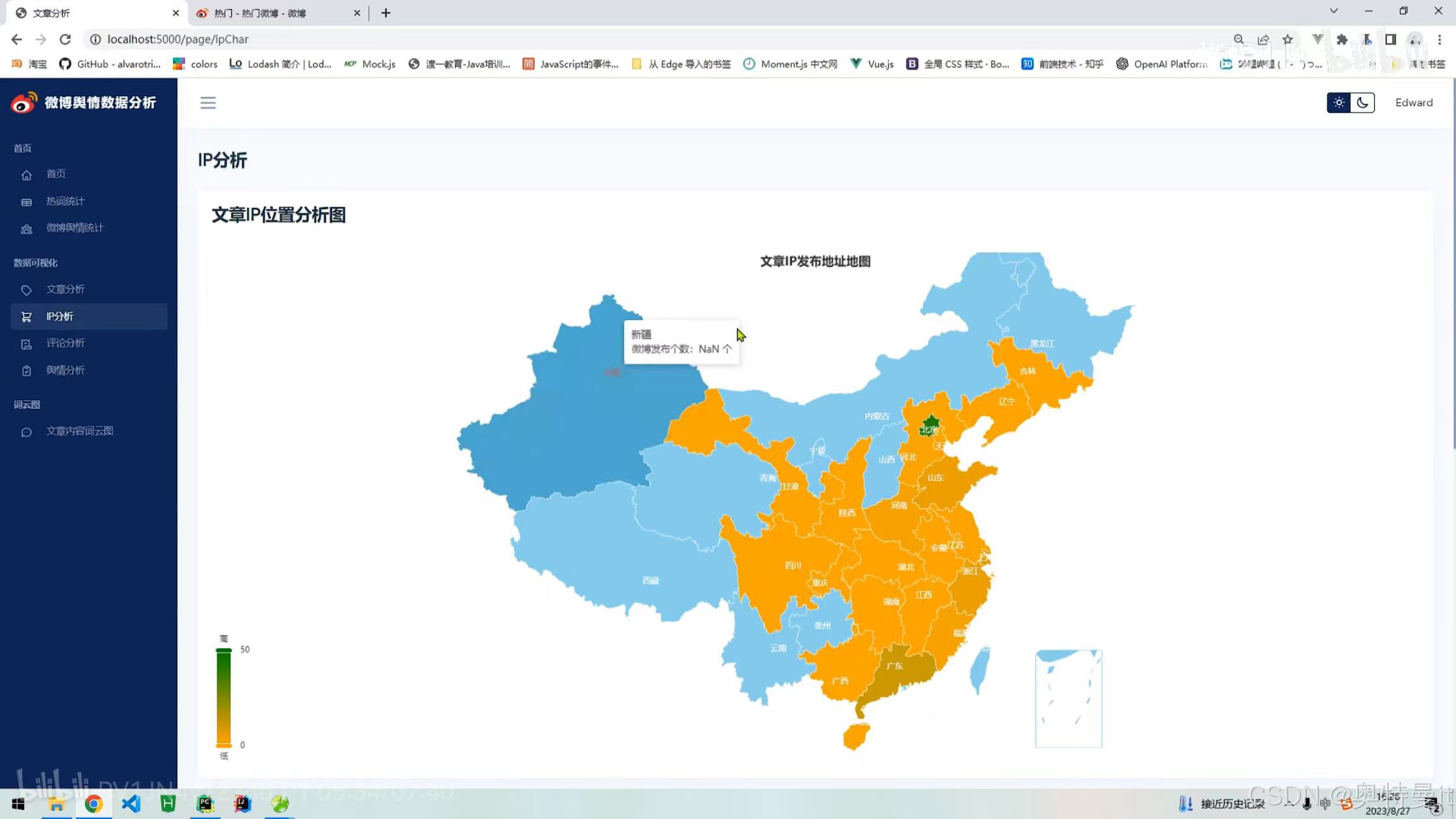
Task: Open 首页 home sidebar item
Action: 56,174
